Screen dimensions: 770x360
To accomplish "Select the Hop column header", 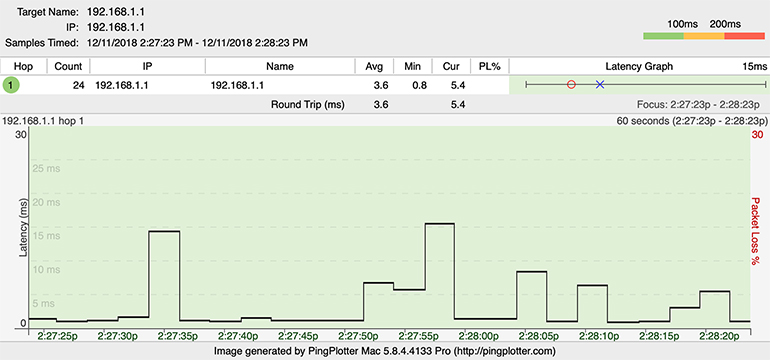I will click(x=24, y=66).
